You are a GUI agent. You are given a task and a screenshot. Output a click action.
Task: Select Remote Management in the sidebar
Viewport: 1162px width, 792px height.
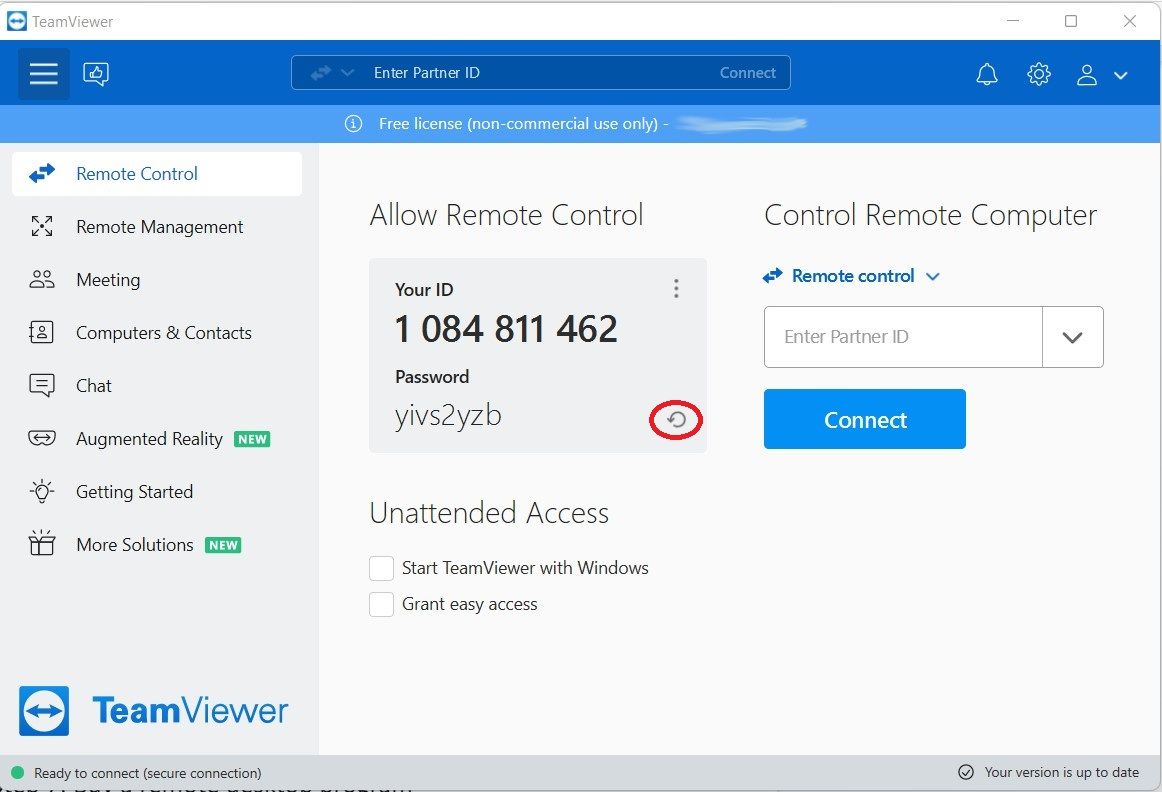tap(159, 226)
